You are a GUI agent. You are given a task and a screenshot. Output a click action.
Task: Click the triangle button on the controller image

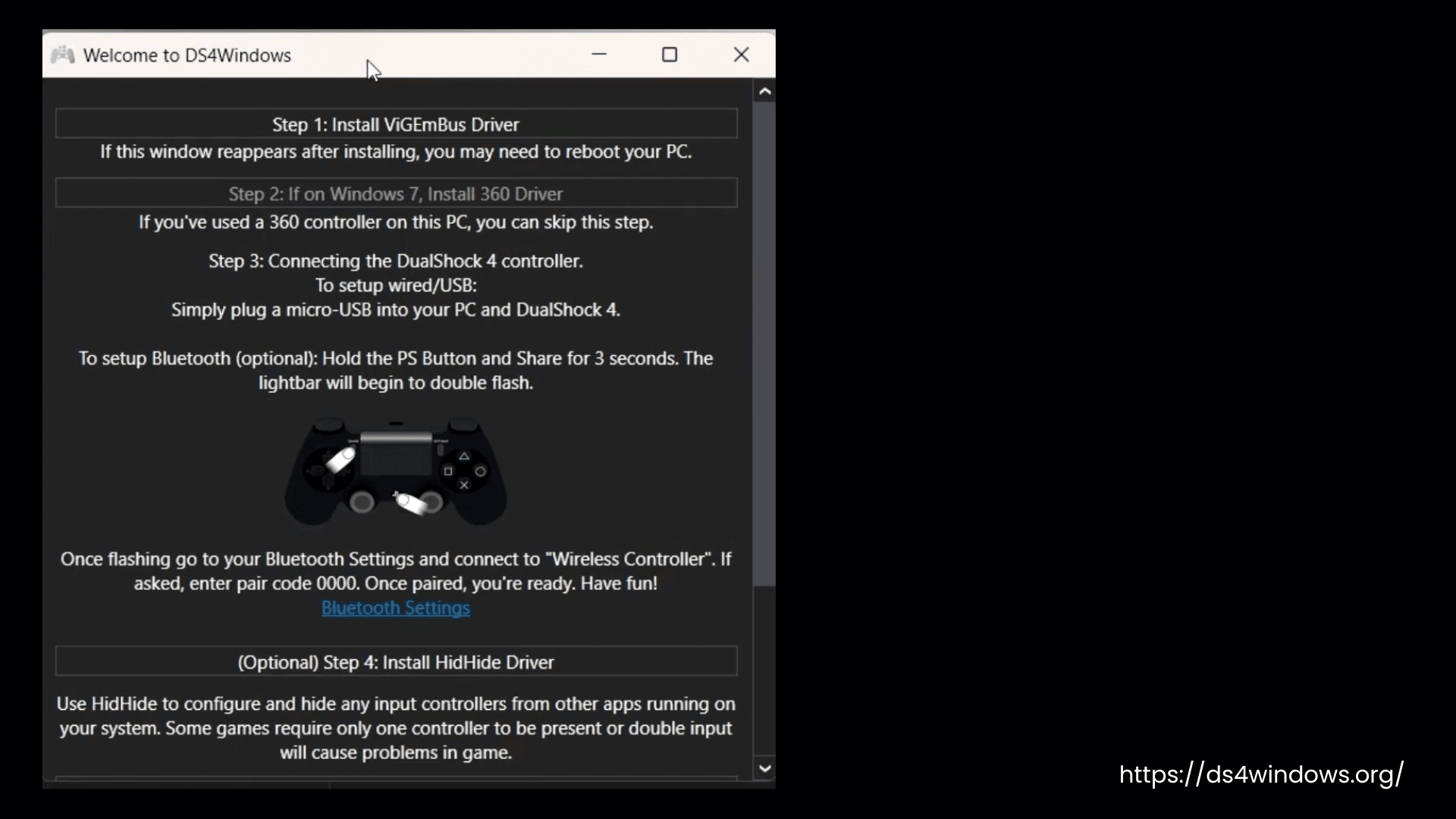[464, 457]
